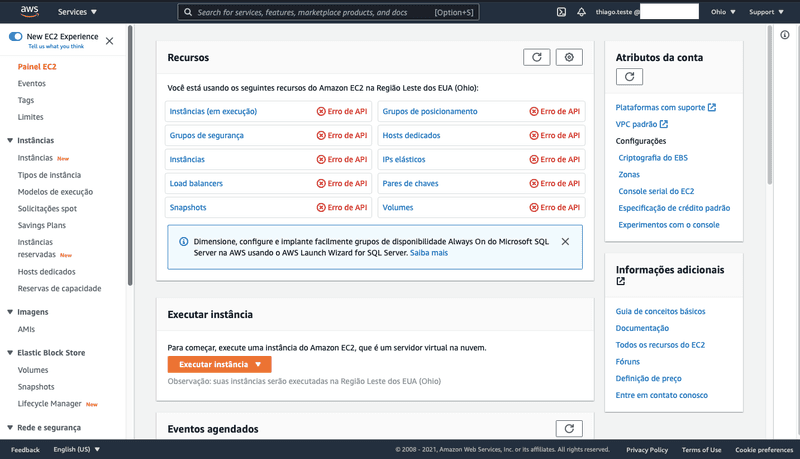This screenshot has width=800, height=459.
Task: Focus the AWS services search field
Action: click(x=328, y=12)
